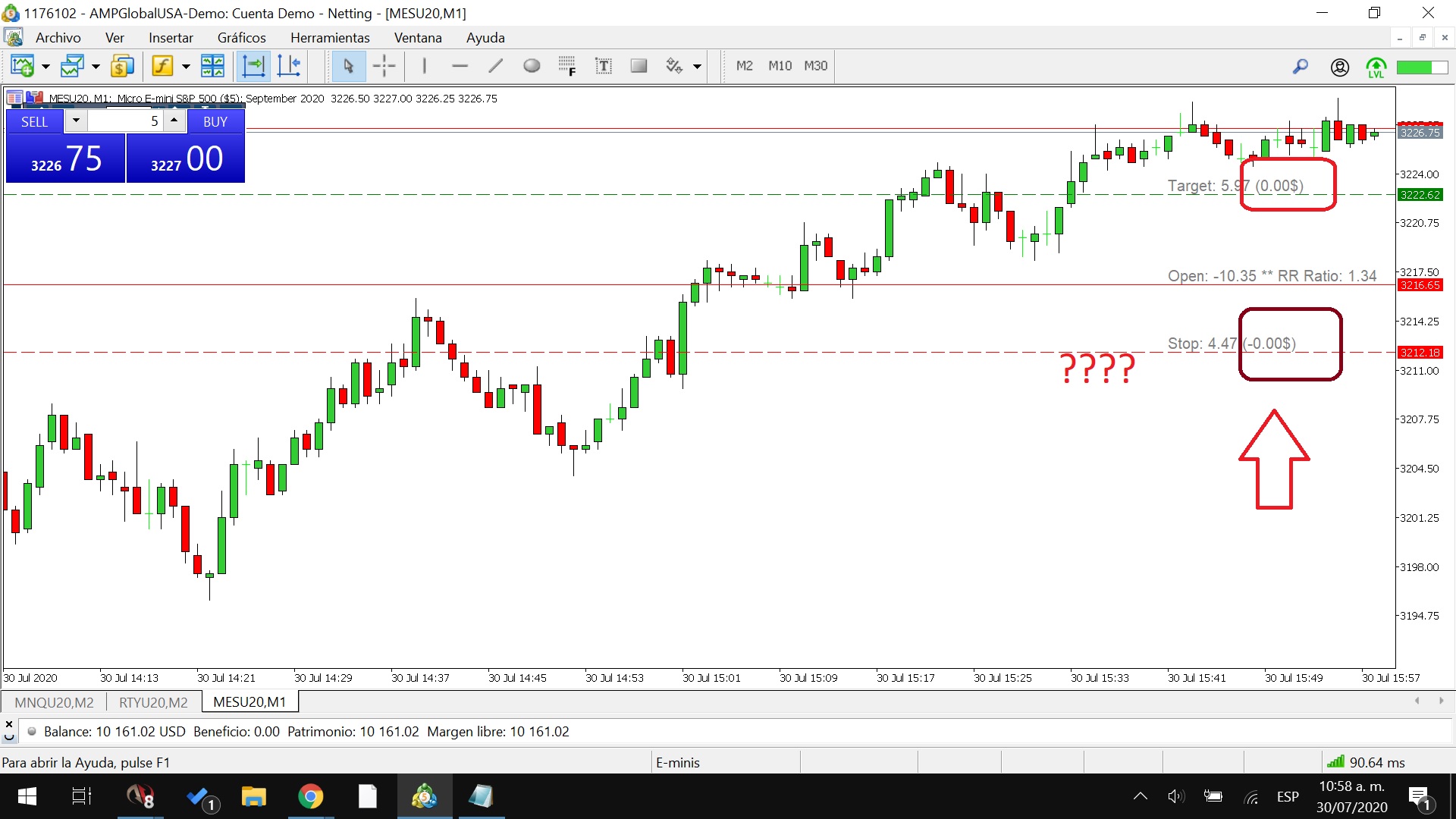Screen dimensions: 1456x819
Task: Click the search magnifier icon
Action: (x=1300, y=67)
